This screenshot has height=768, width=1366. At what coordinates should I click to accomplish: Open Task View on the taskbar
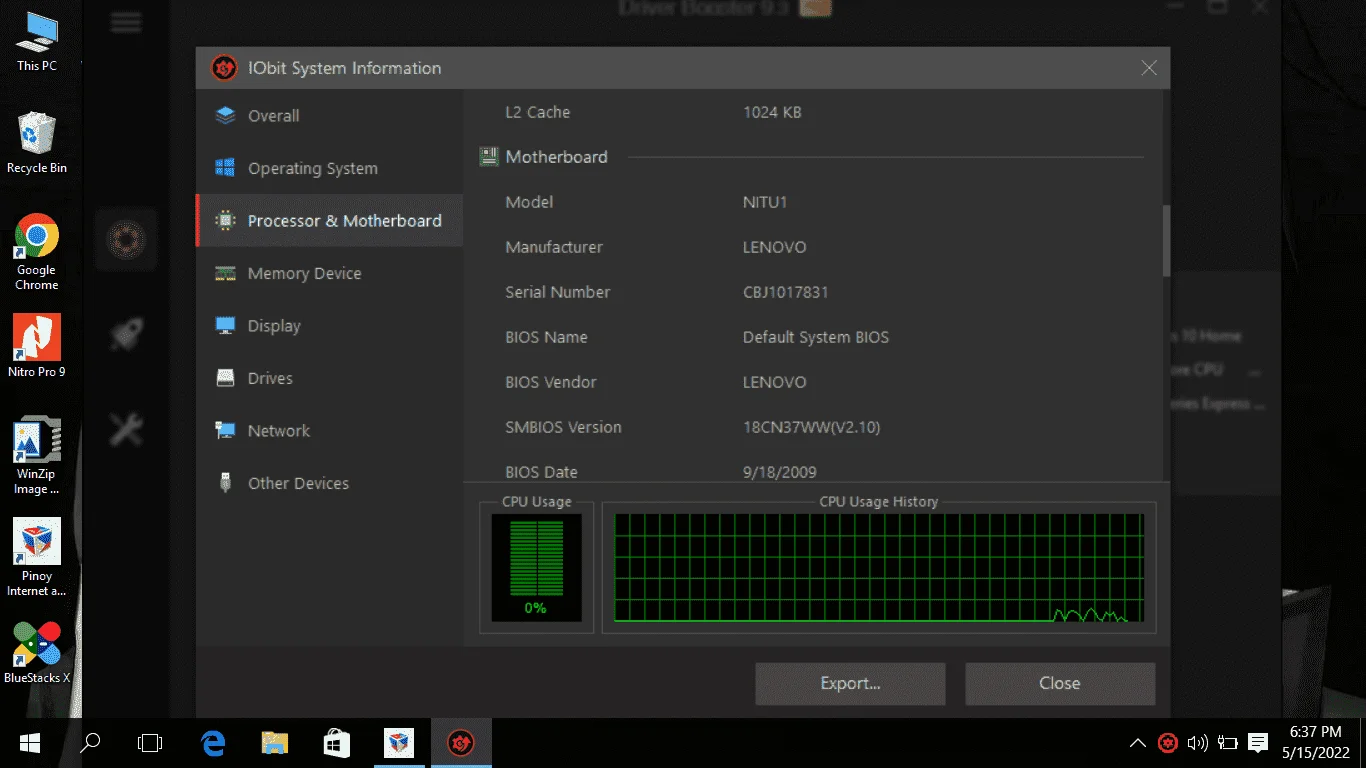click(150, 743)
